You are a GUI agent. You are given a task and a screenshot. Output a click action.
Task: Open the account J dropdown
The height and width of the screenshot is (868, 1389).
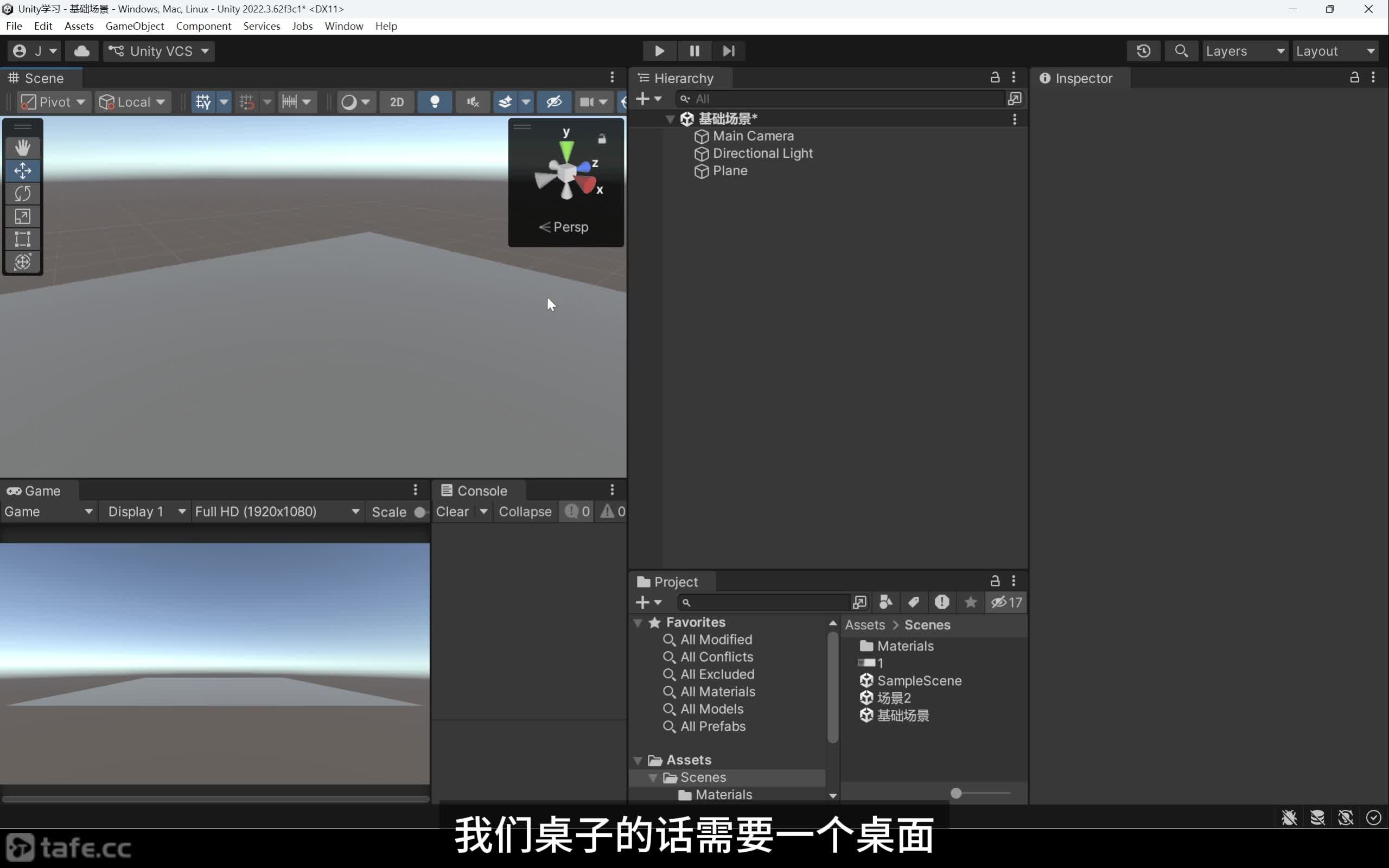pos(34,51)
